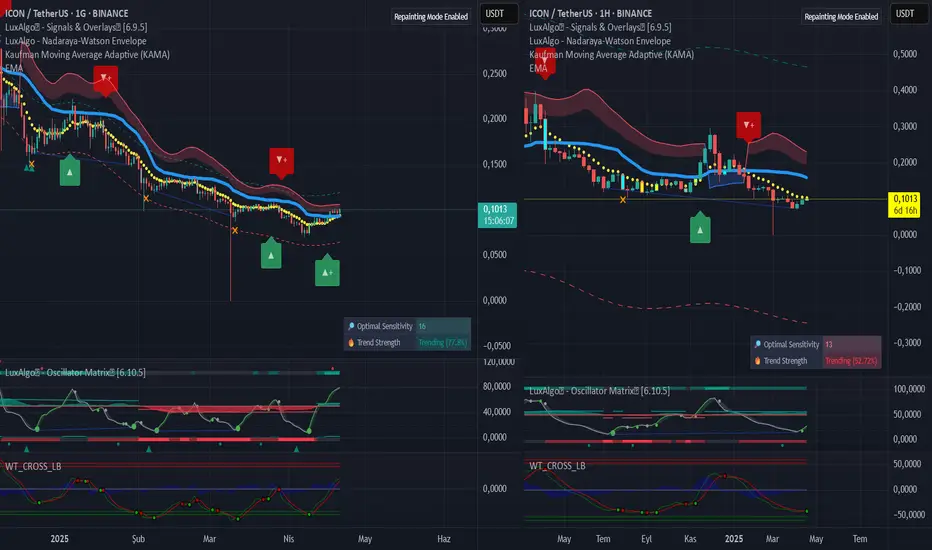Click the Trend Strength Trending (52.72%) row

816,361
